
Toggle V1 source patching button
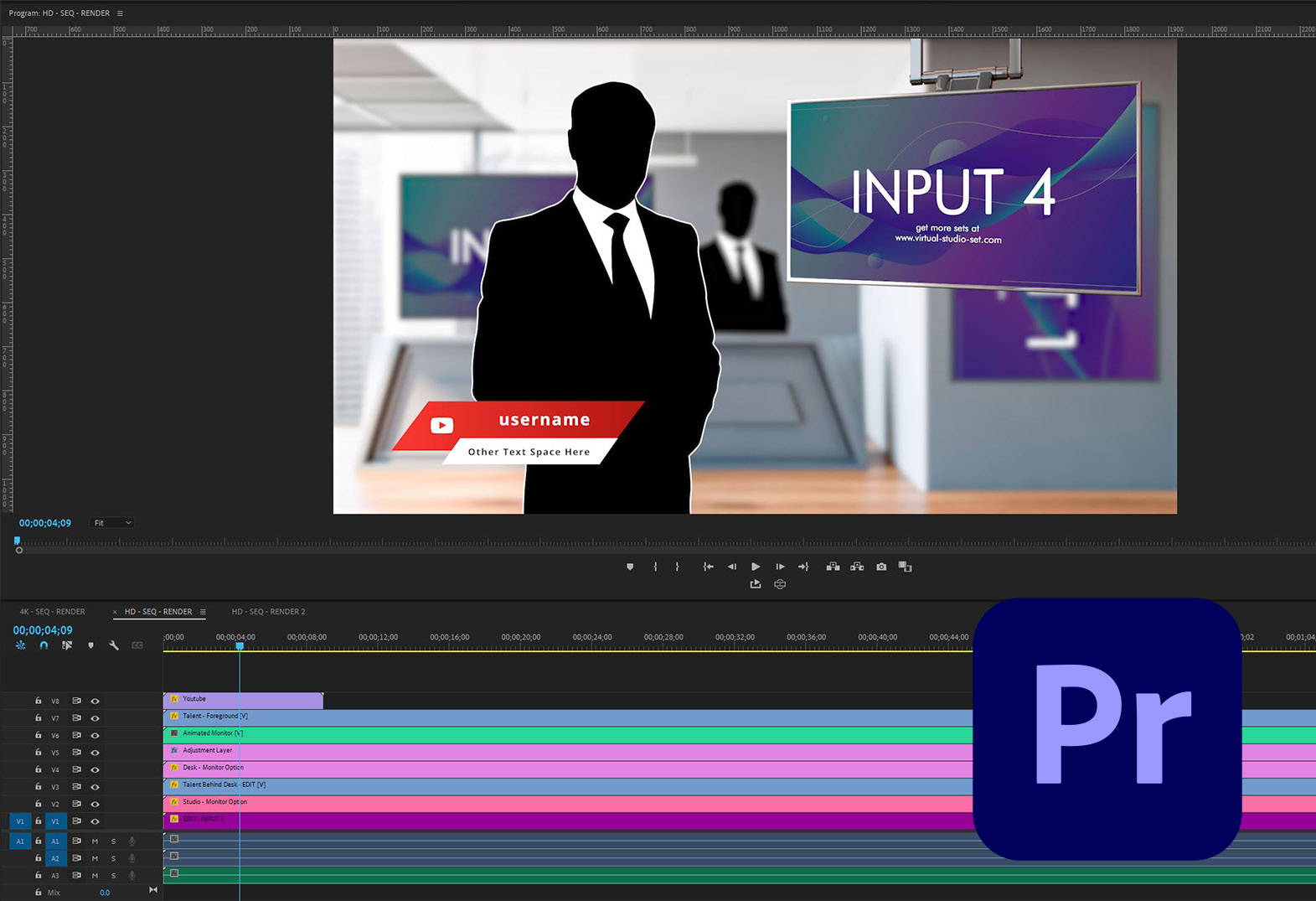[20, 821]
